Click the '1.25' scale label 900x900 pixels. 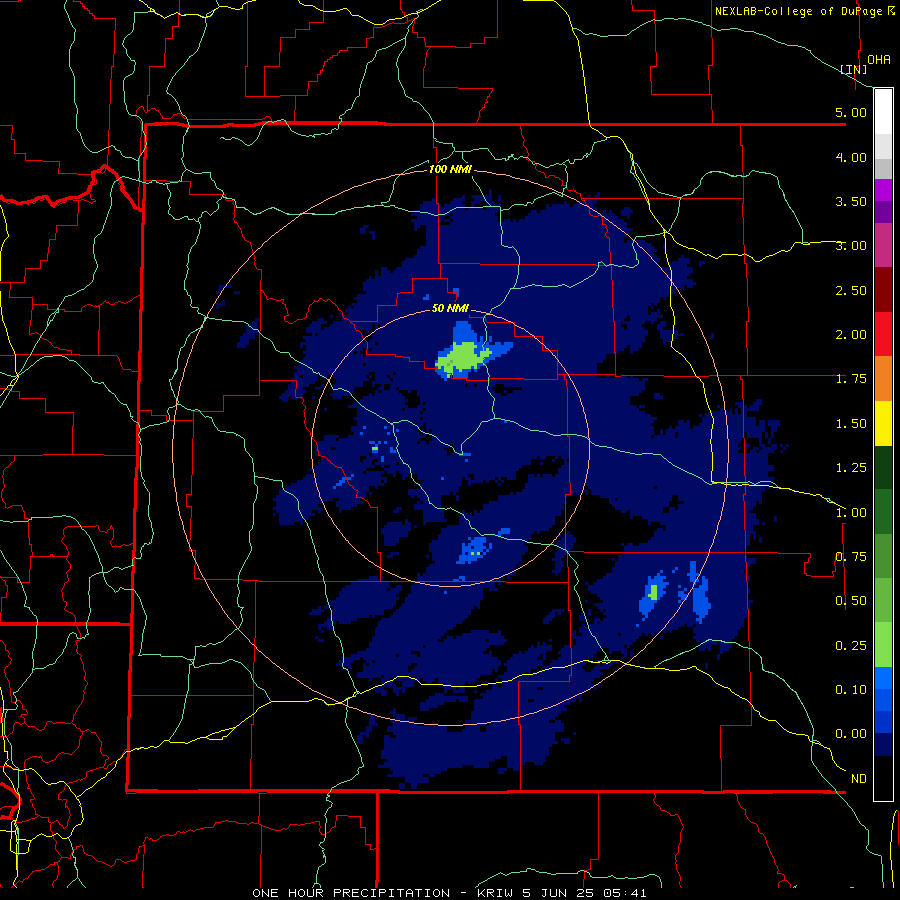[x=851, y=468]
